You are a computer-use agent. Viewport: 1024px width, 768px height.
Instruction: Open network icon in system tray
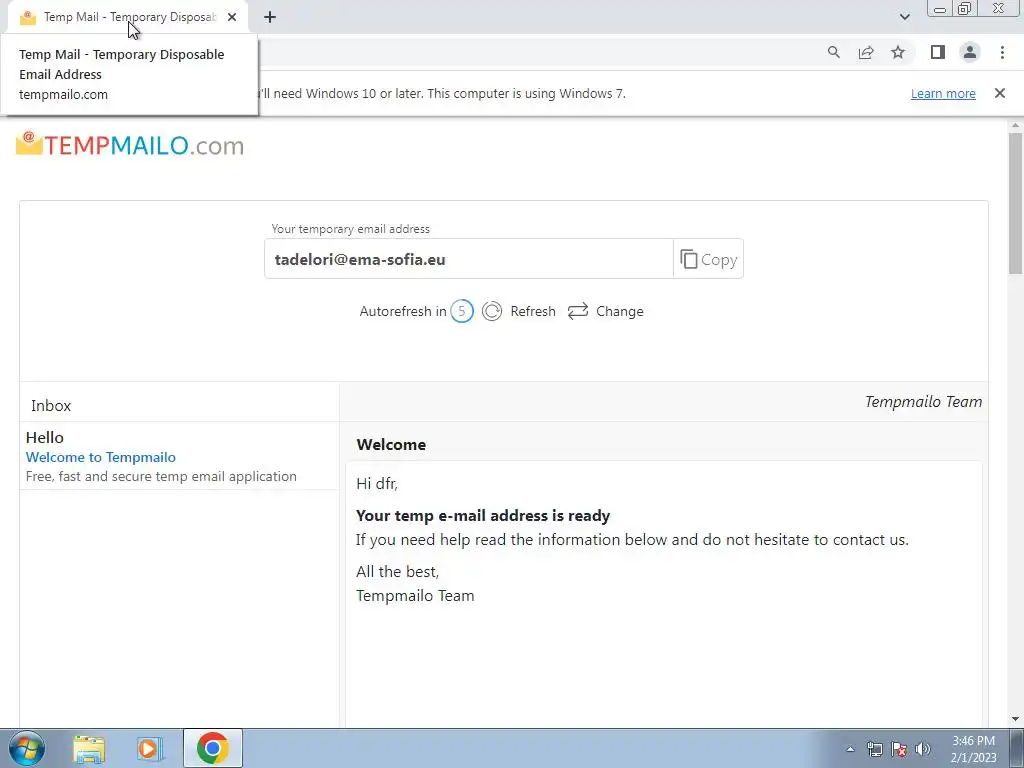pos(874,749)
